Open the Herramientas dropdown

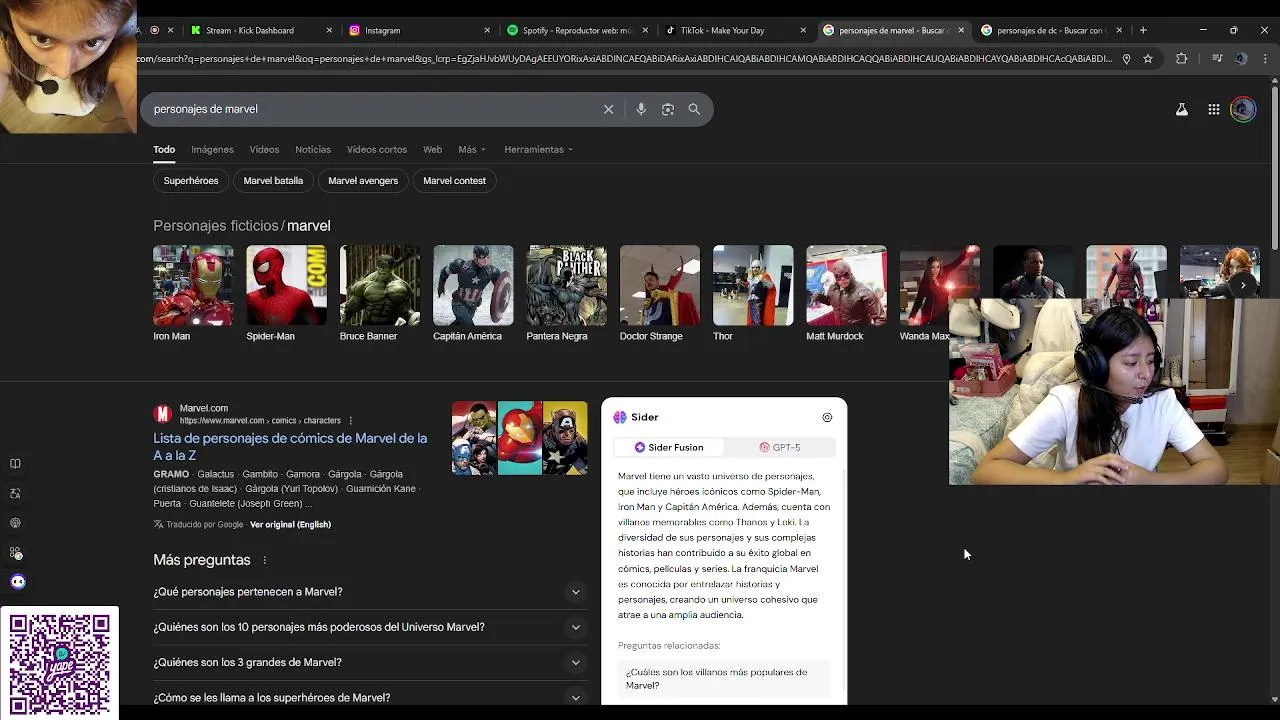click(x=538, y=149)
